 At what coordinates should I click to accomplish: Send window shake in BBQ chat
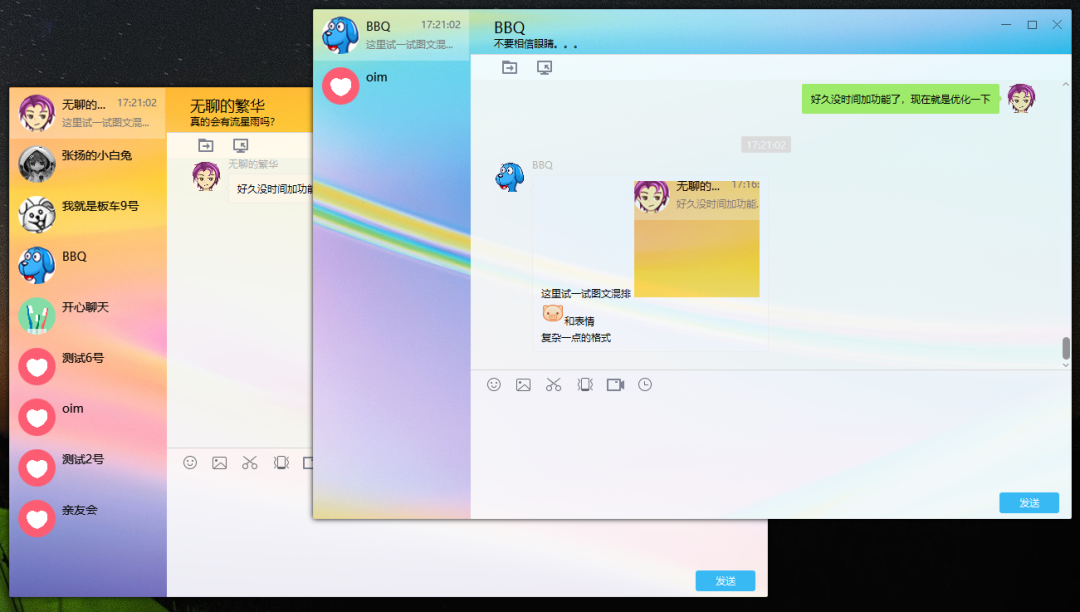pyautogui.click(x=585, y=385)
